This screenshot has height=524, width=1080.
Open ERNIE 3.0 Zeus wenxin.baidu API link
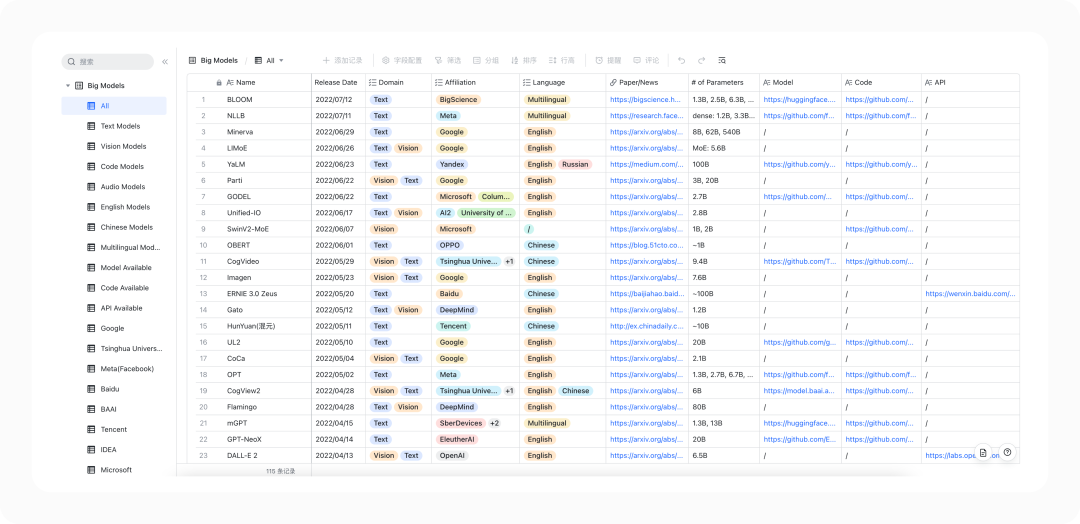pos(970,294)
